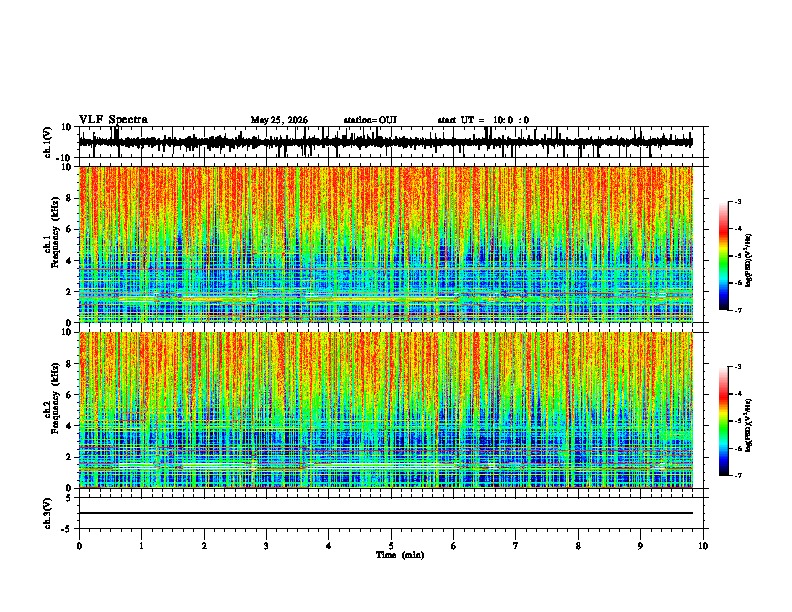Click the ch.3 flat voltage line

[x=386, y=513]
